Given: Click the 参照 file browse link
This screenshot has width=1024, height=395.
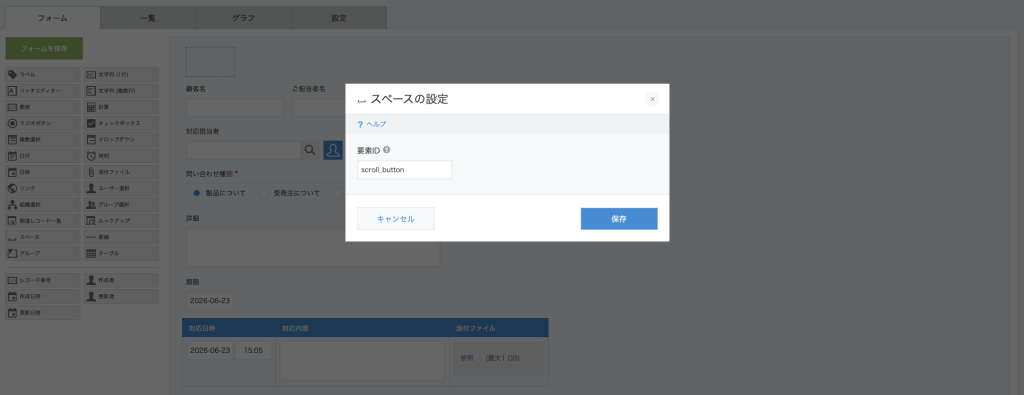Looking at the screenshot, I should click(466, 358).
